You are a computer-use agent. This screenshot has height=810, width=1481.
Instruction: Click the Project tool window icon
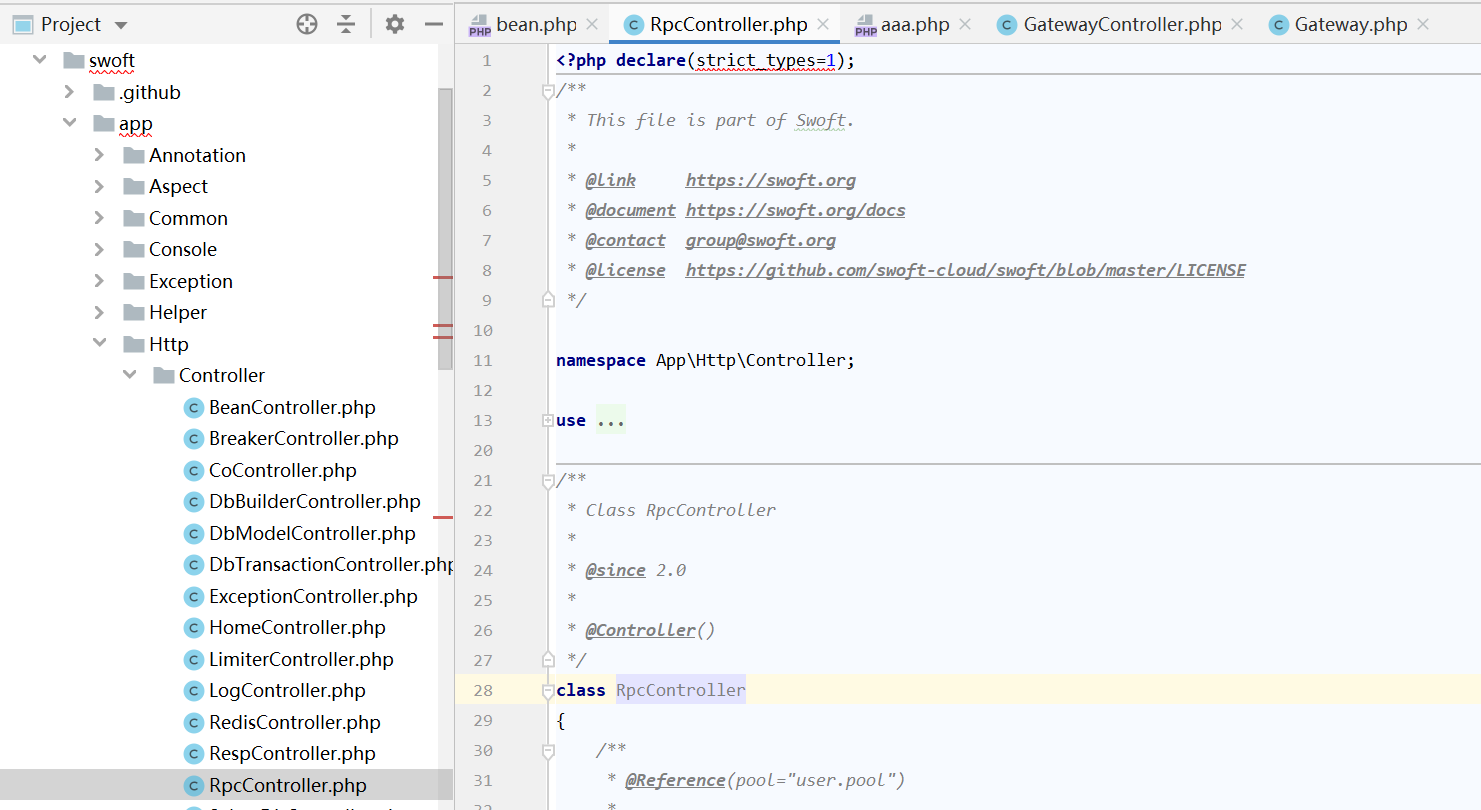pos(22,25)
